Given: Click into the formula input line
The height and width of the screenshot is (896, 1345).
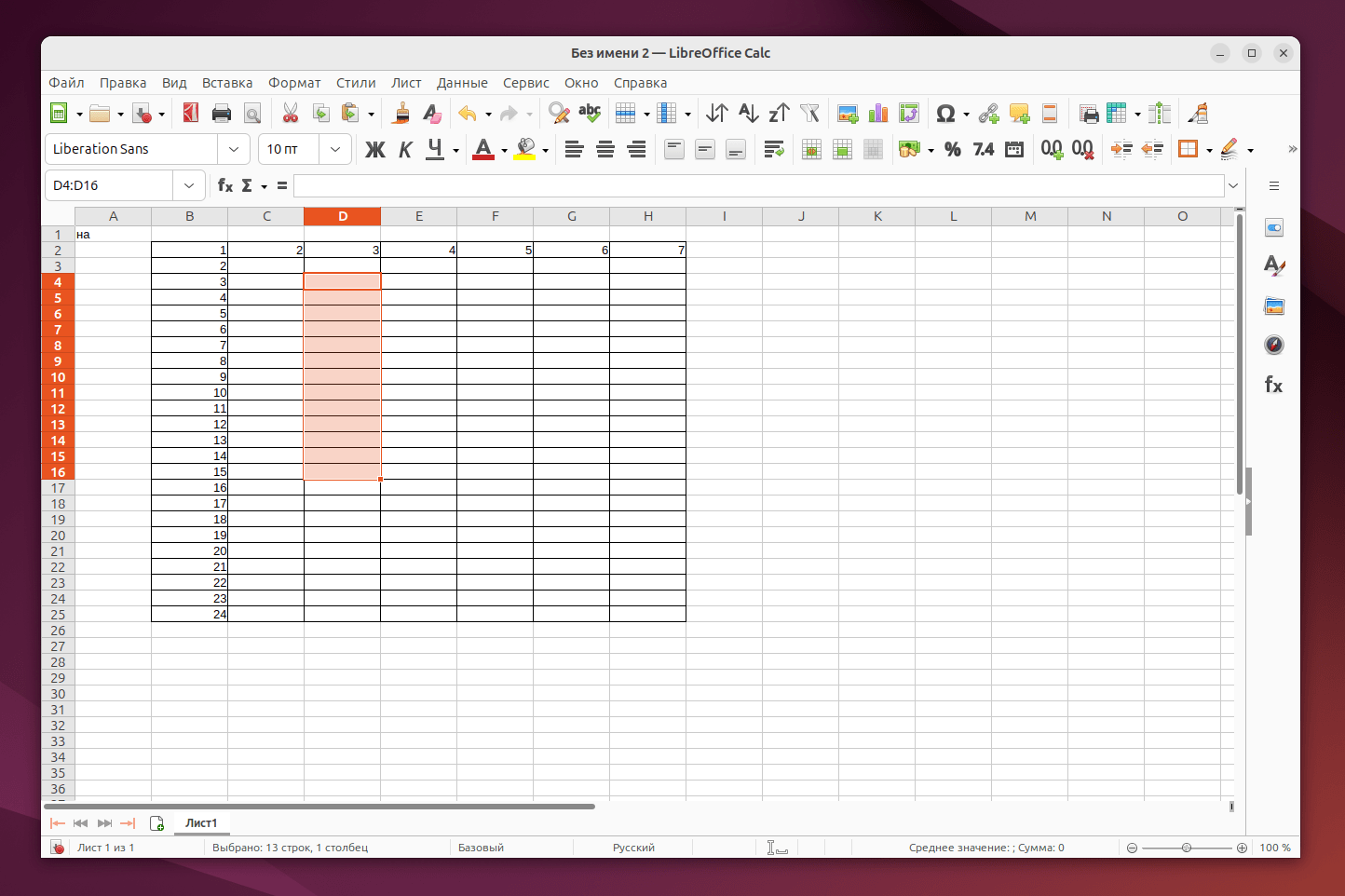Looking at the screenshot, I should tap(758, 185).
